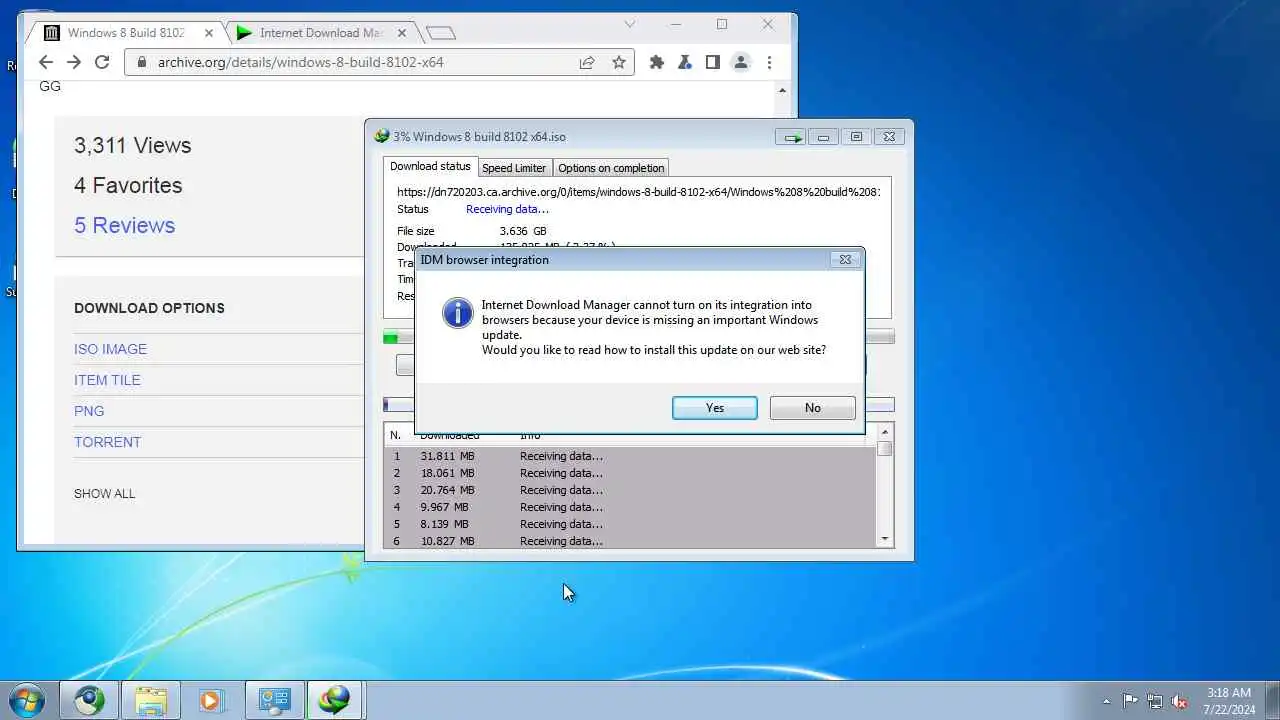Image resolution: width=1280 pixels, height=720 pixels.
Task: Select connection row 5 with 8.139 MB
Action: pyautogui.click(x=630, y=524)
